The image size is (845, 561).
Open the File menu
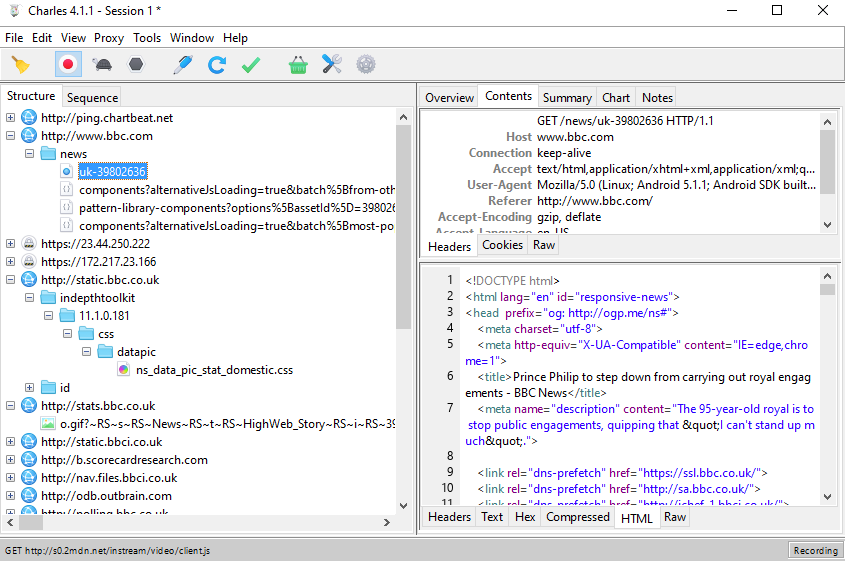coord(14,38)
